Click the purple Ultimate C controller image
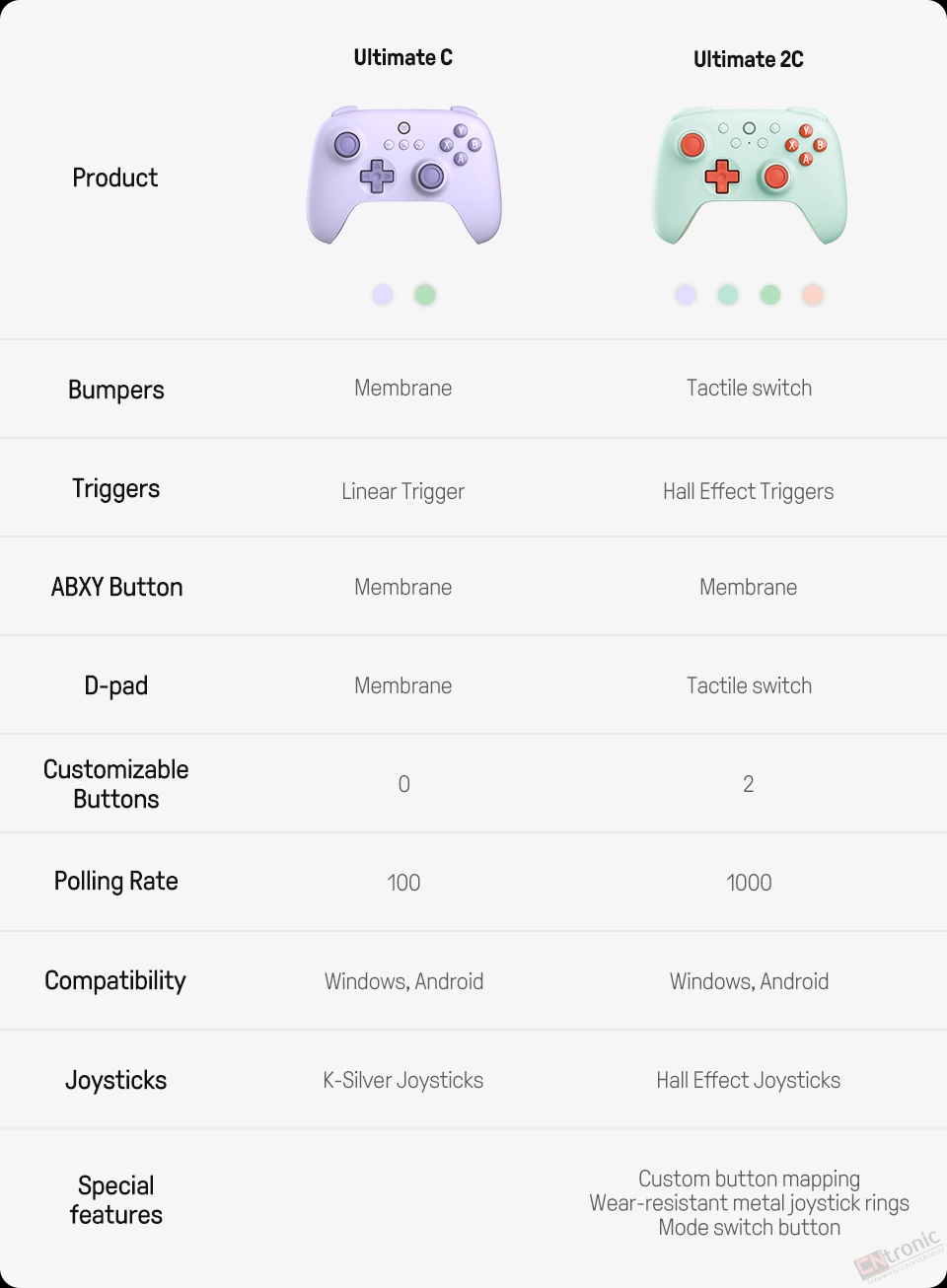947x1288 pixels. coord(403,175)
